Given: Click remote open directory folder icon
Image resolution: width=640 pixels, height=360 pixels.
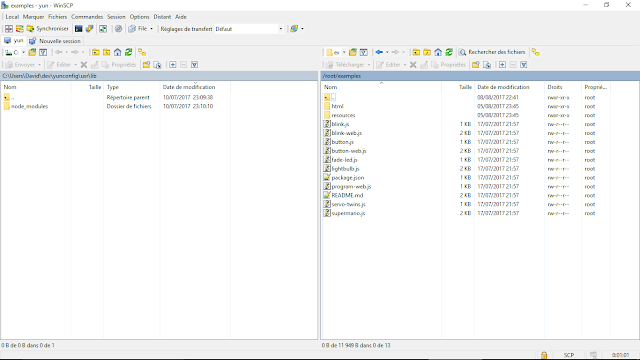Looking at the screenshot, I should tap(353, 52).
